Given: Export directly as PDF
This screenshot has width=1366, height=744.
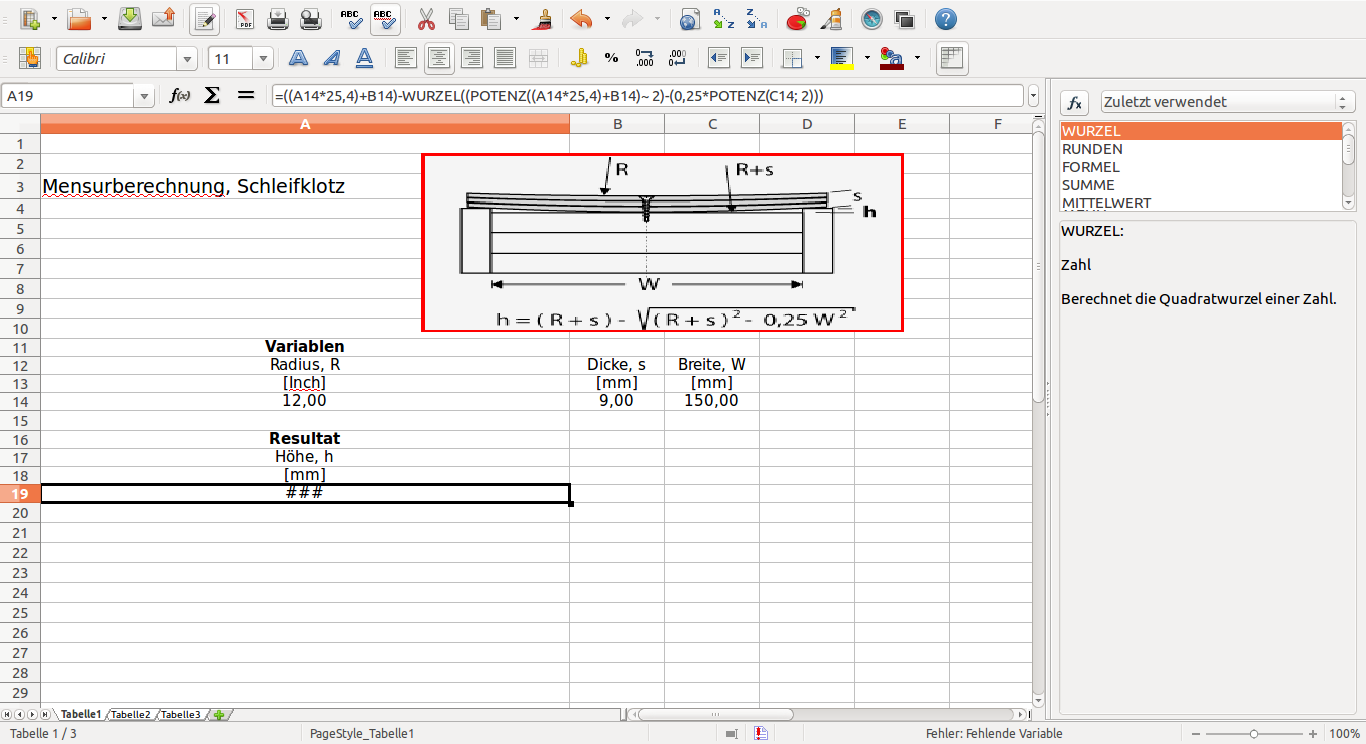Looking at the screenshot, I should tap(245, 18).
